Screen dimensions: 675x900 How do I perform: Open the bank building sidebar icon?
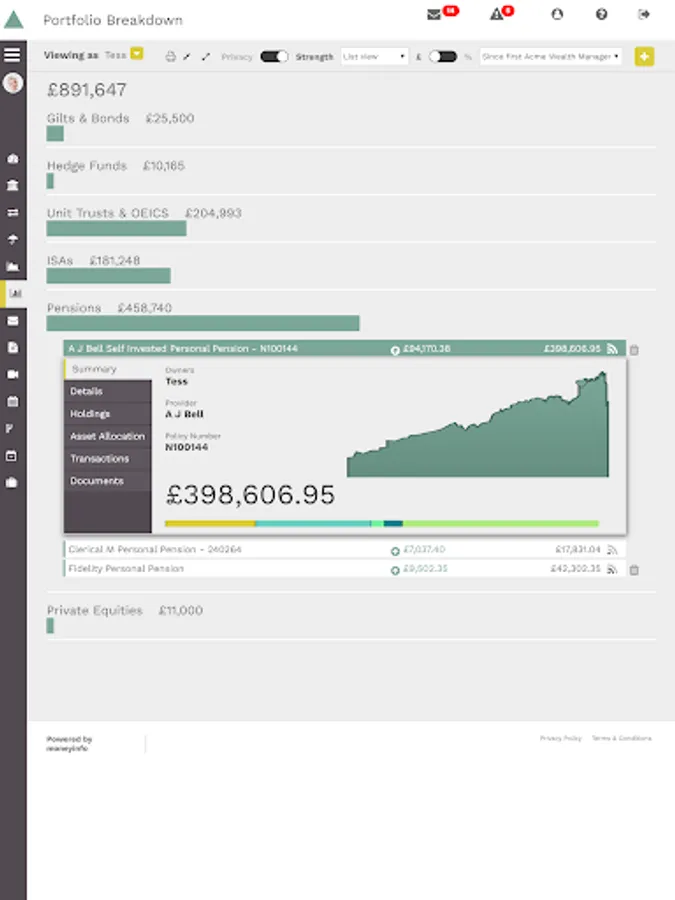coord(13,185)
